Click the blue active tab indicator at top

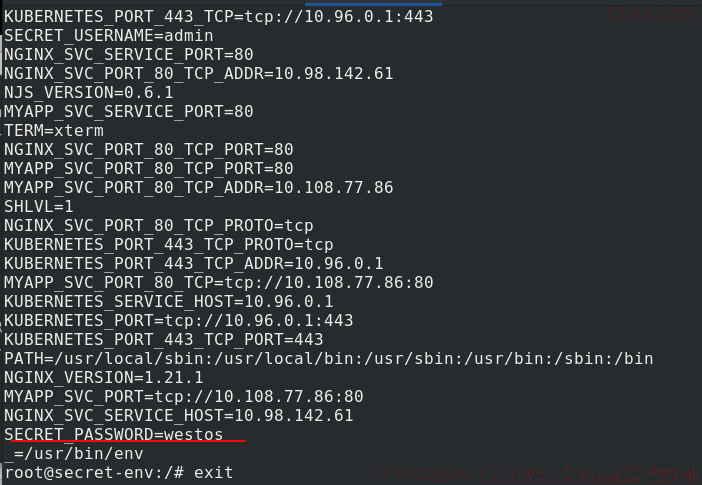[373, 4]
